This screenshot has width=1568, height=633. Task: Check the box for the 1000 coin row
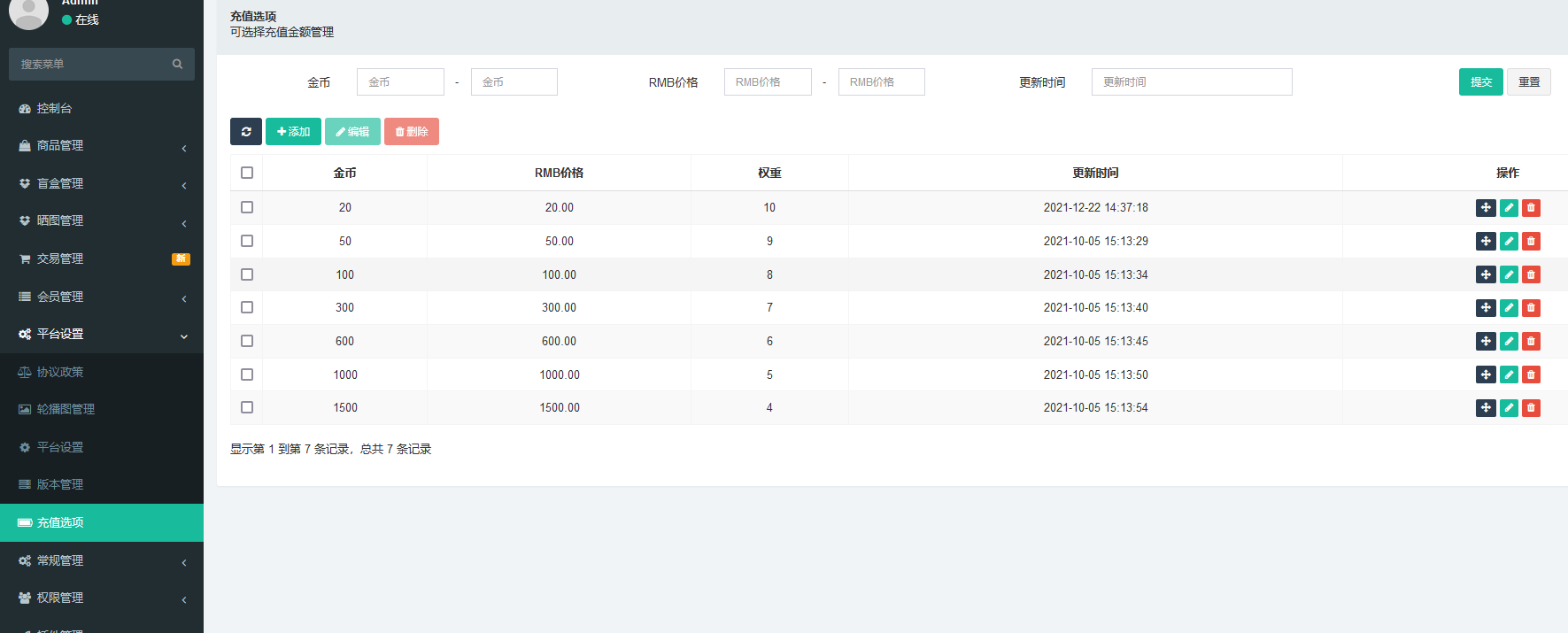[247, 374]
